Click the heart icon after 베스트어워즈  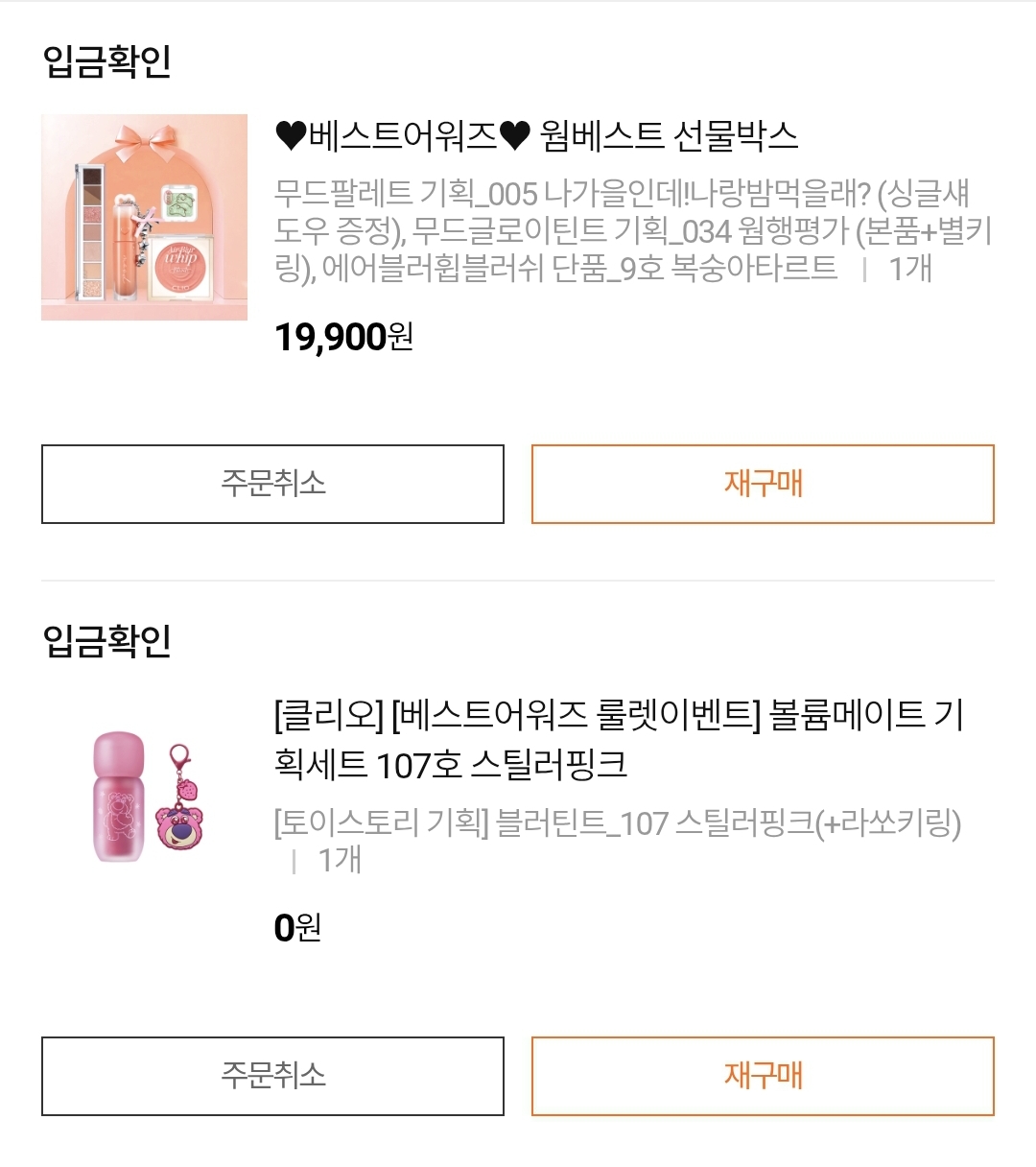(x=514, y=137)
